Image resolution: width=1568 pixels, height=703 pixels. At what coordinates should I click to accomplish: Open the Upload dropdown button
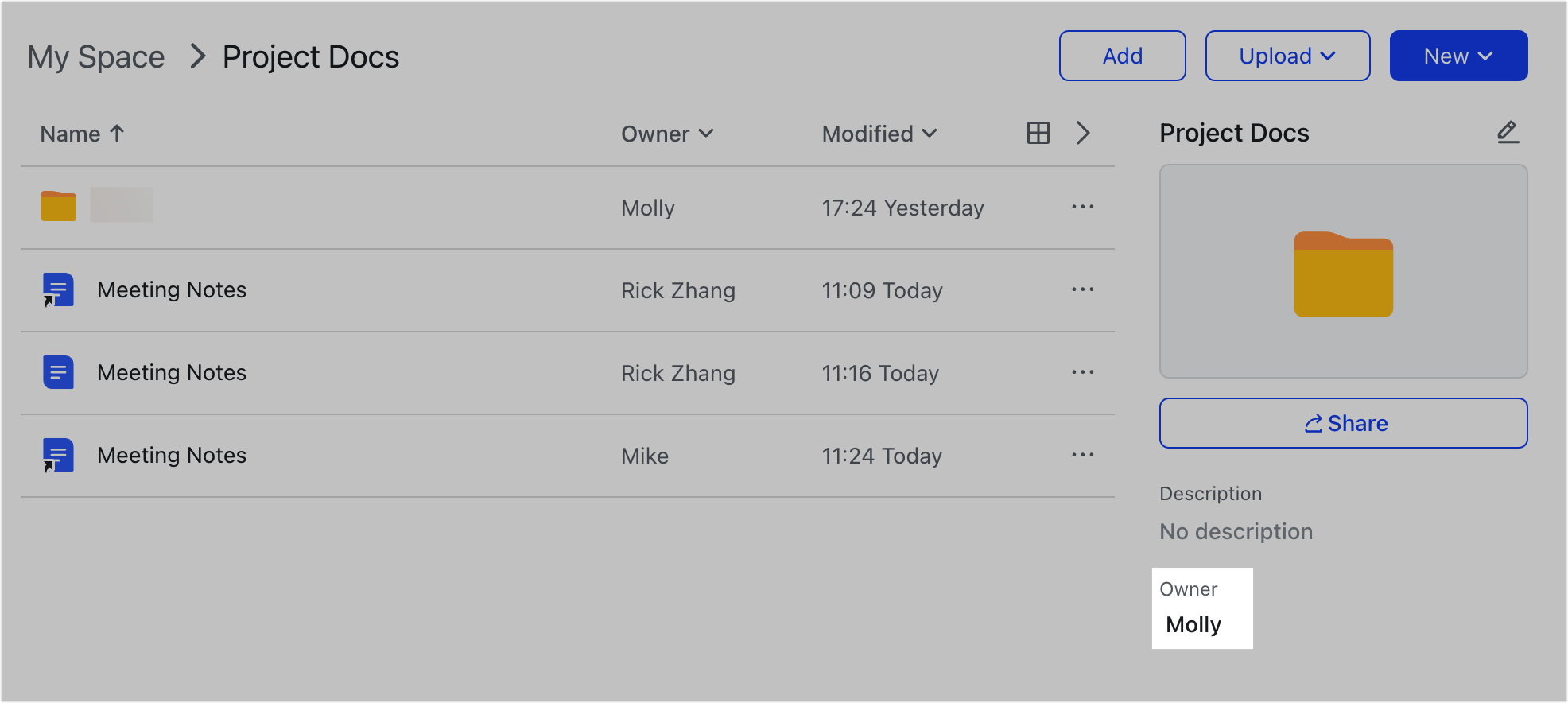tap(1287, 56)
